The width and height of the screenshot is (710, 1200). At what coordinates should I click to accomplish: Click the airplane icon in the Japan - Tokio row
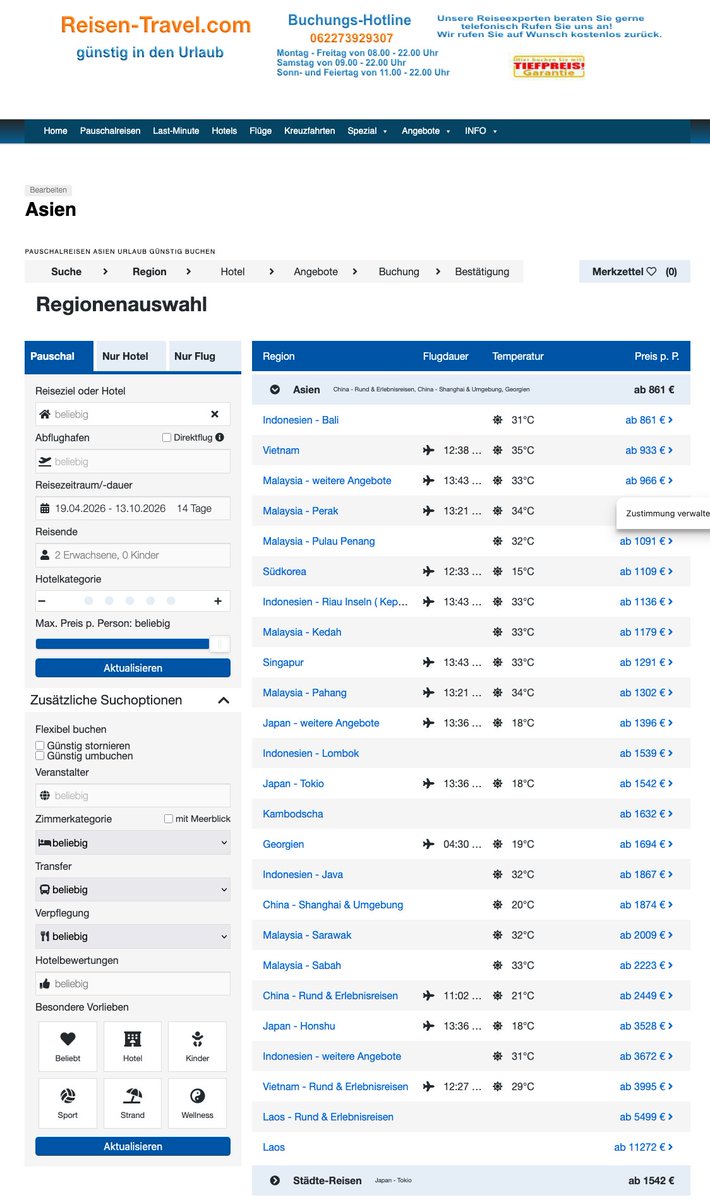429,783
